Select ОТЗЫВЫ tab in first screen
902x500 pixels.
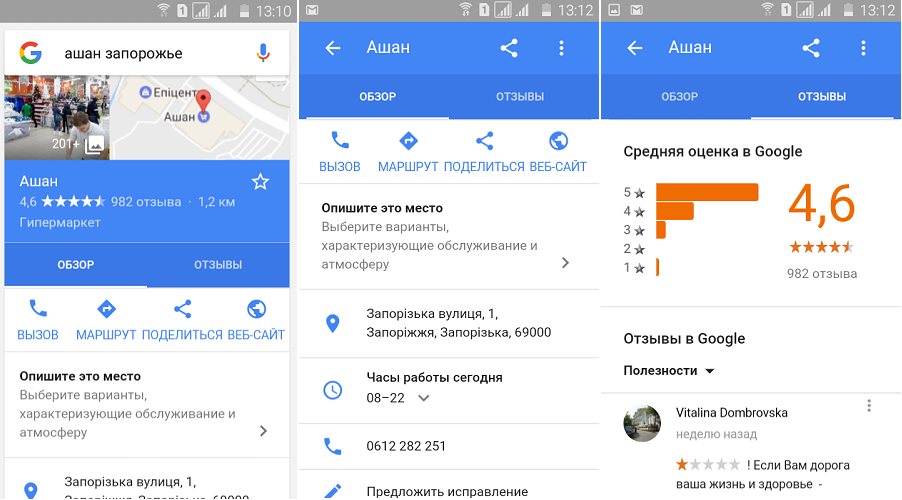pyautogui.click(x=218, y=265)
